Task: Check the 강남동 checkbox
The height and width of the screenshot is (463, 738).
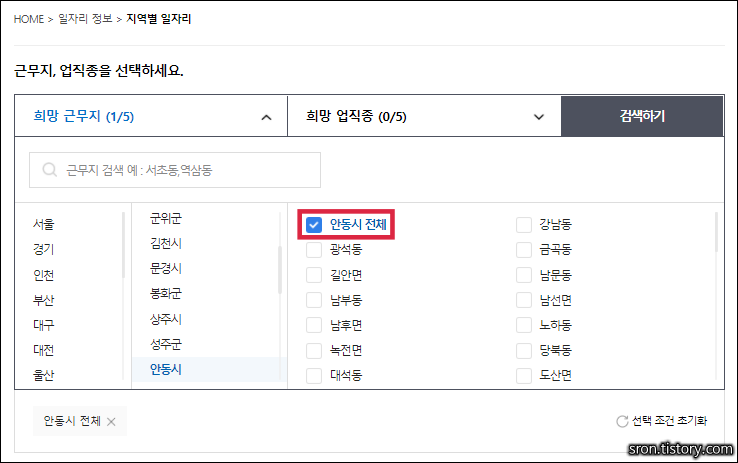Action: pos(524,225)
